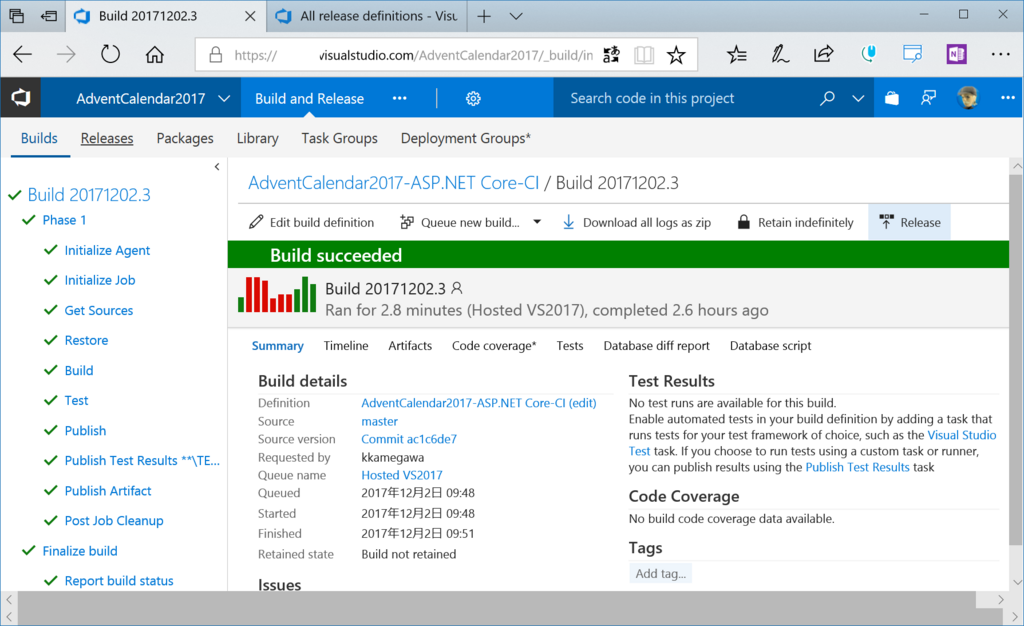Screen dimensions: 1024x626
Task: Select Get Sources step in tree
Action: [99, 311]
